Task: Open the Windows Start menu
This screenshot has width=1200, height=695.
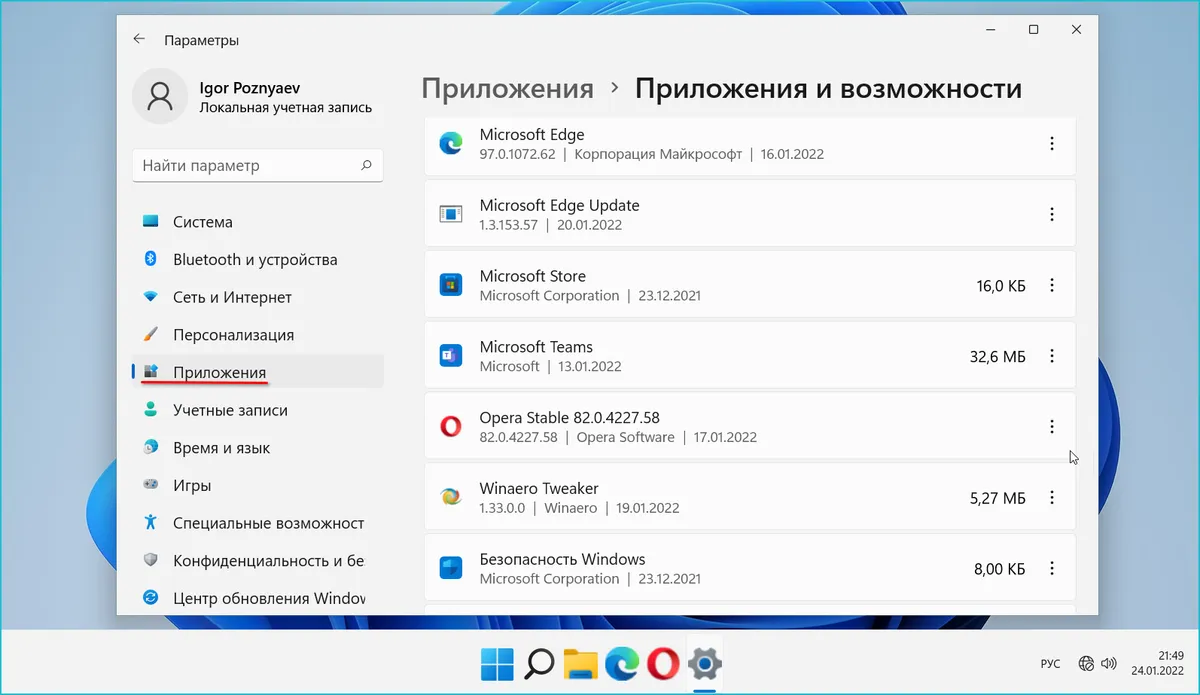Action: 497,663
